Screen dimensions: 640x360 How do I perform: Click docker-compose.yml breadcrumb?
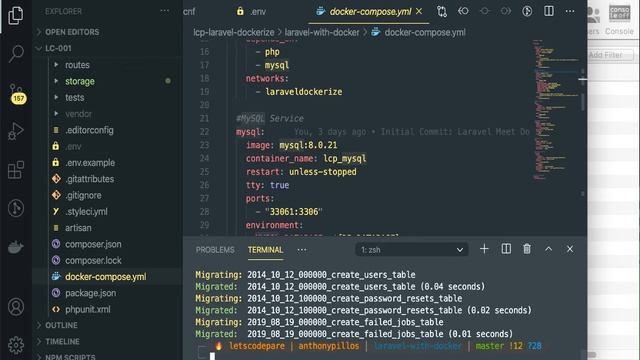(x=424, y=32)
